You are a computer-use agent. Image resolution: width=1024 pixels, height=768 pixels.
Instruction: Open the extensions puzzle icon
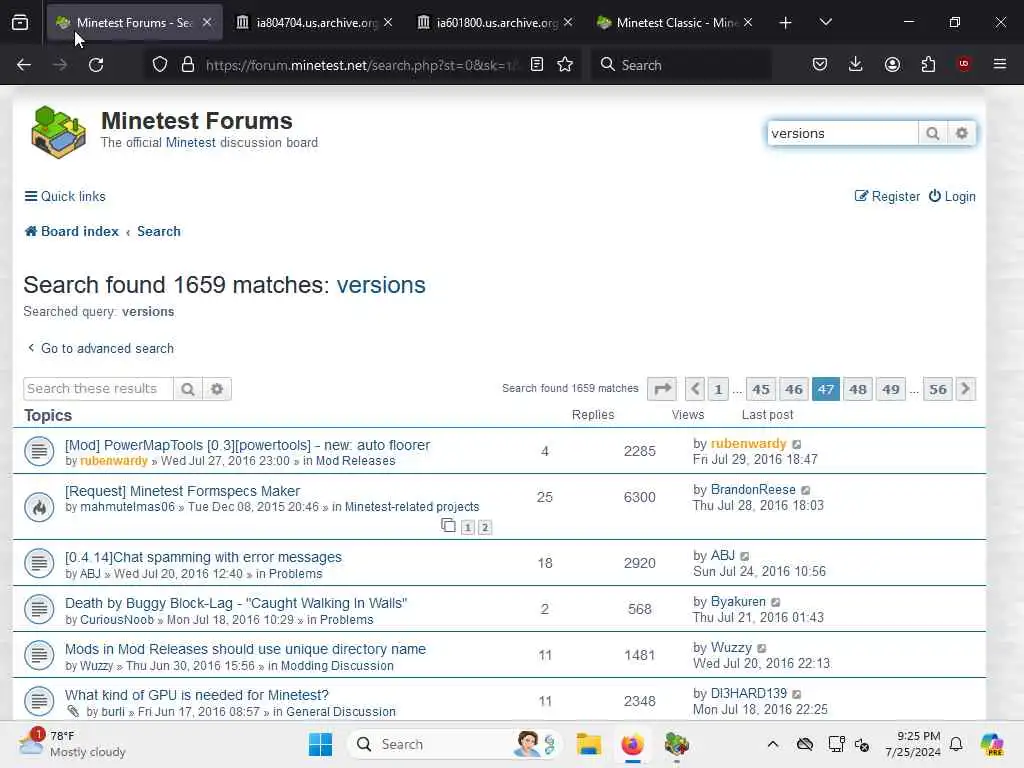point(928,64)
